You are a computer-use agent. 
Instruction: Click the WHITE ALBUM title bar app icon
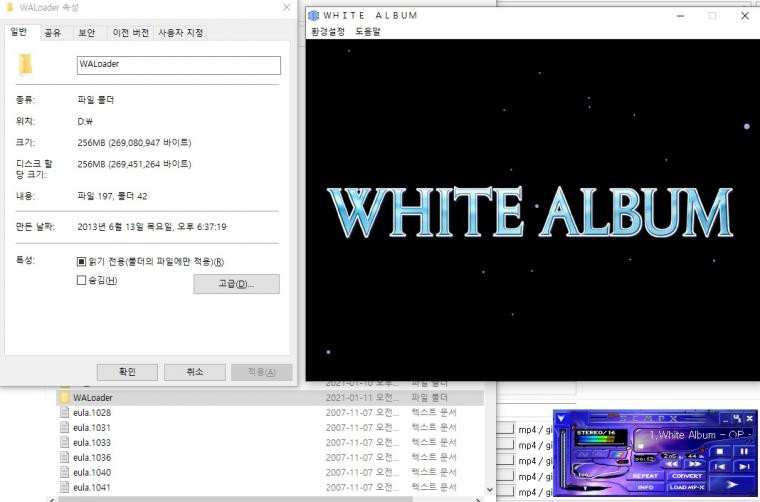click(314, 16)
